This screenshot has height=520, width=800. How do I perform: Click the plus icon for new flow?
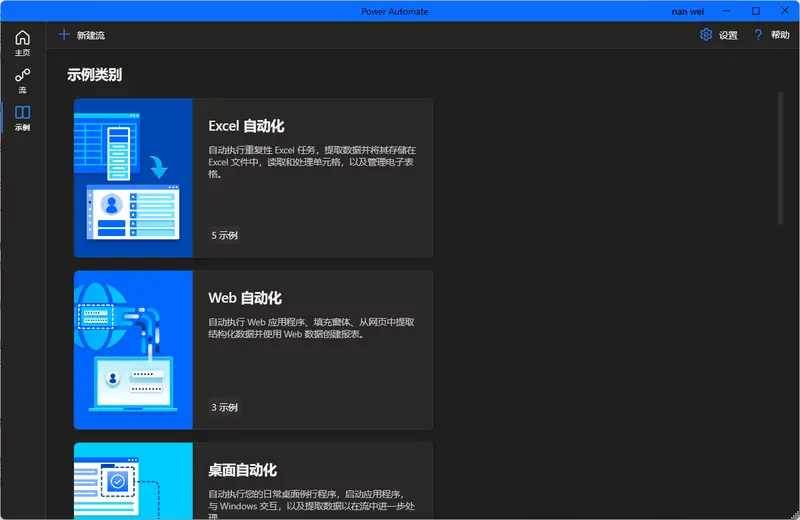coord(64,35)
